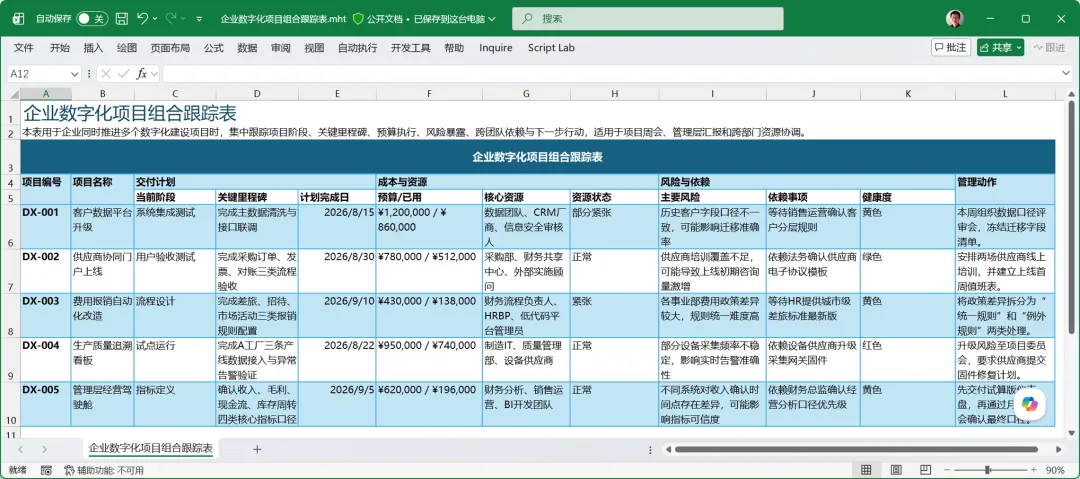Select the 企业数字化项目组合跟踪表 sheet tab
This screenshot has width=1080, height=479.
tap(151, 449)
